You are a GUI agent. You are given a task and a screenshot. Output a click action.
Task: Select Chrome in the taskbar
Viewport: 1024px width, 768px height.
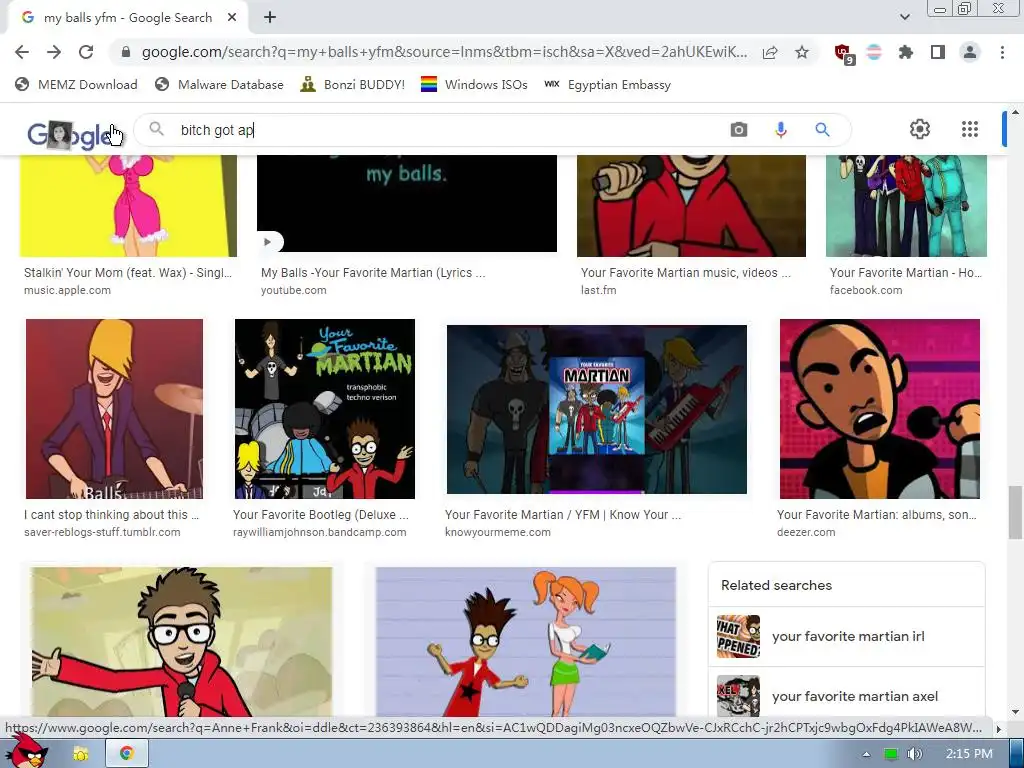pyautogui.click(x=127, y=754)
